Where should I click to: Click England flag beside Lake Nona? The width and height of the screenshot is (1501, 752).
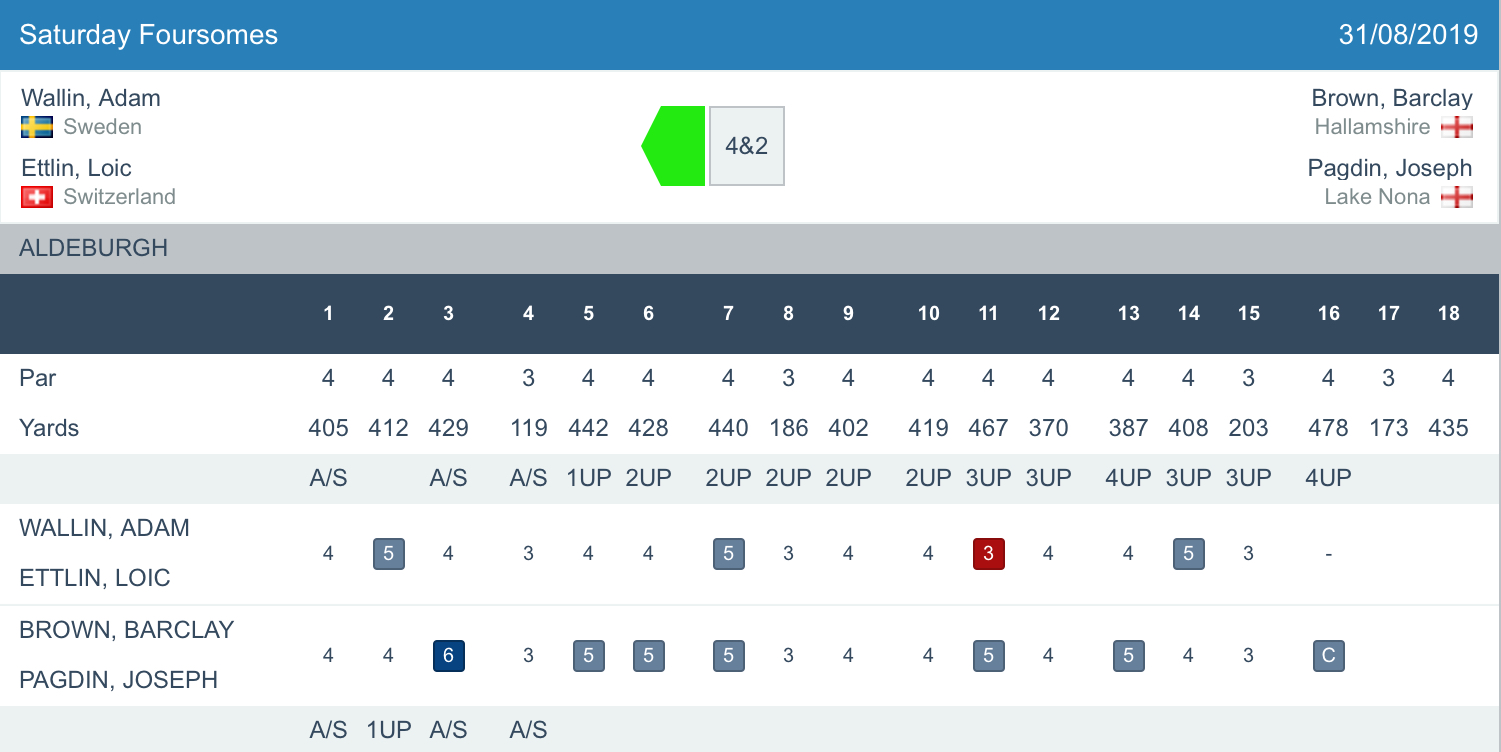(1457, 197)
